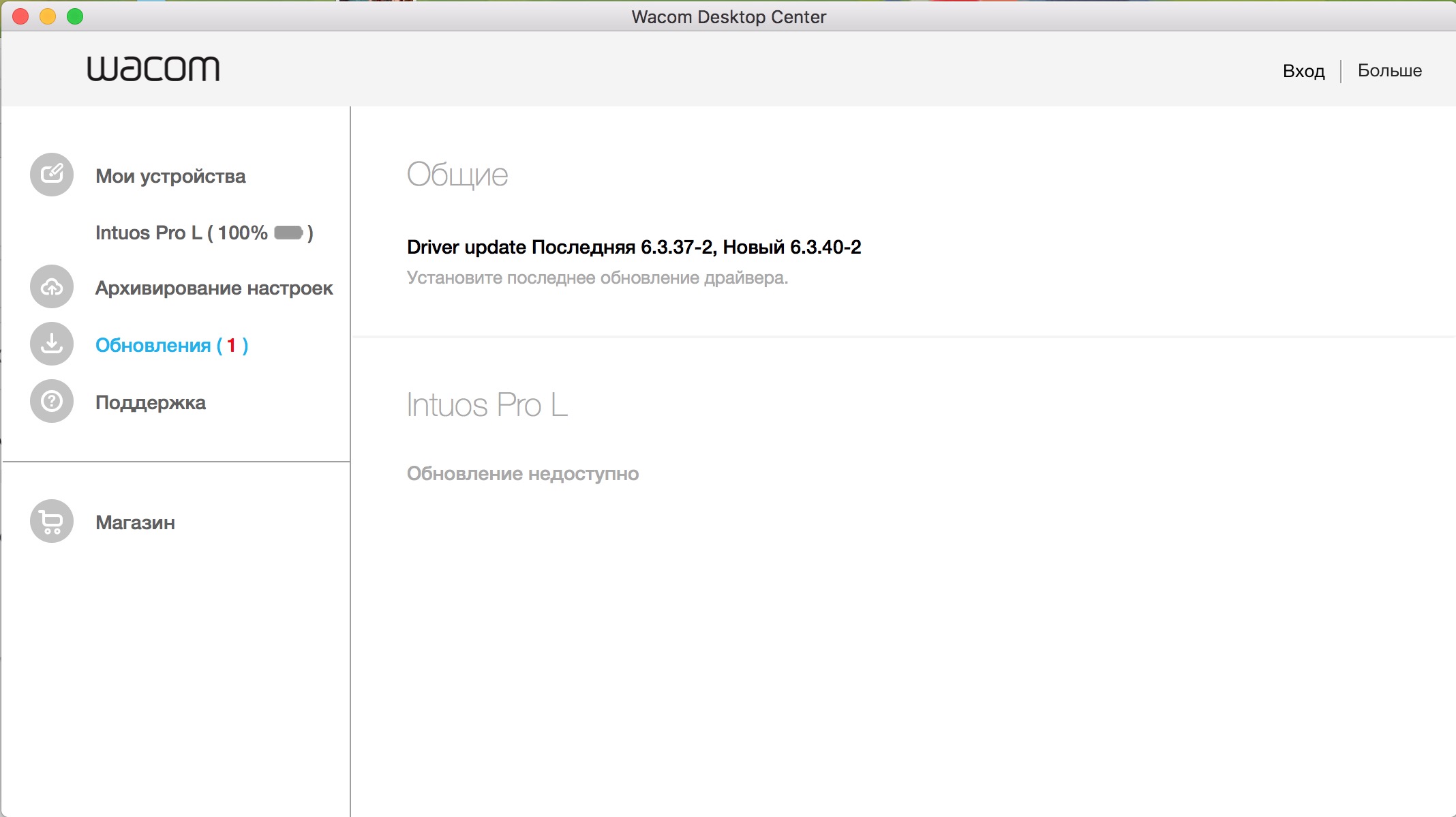This screenshot has width=1456, height=817.
Task: Maximize the window with green button
Action: coord(75,16)
